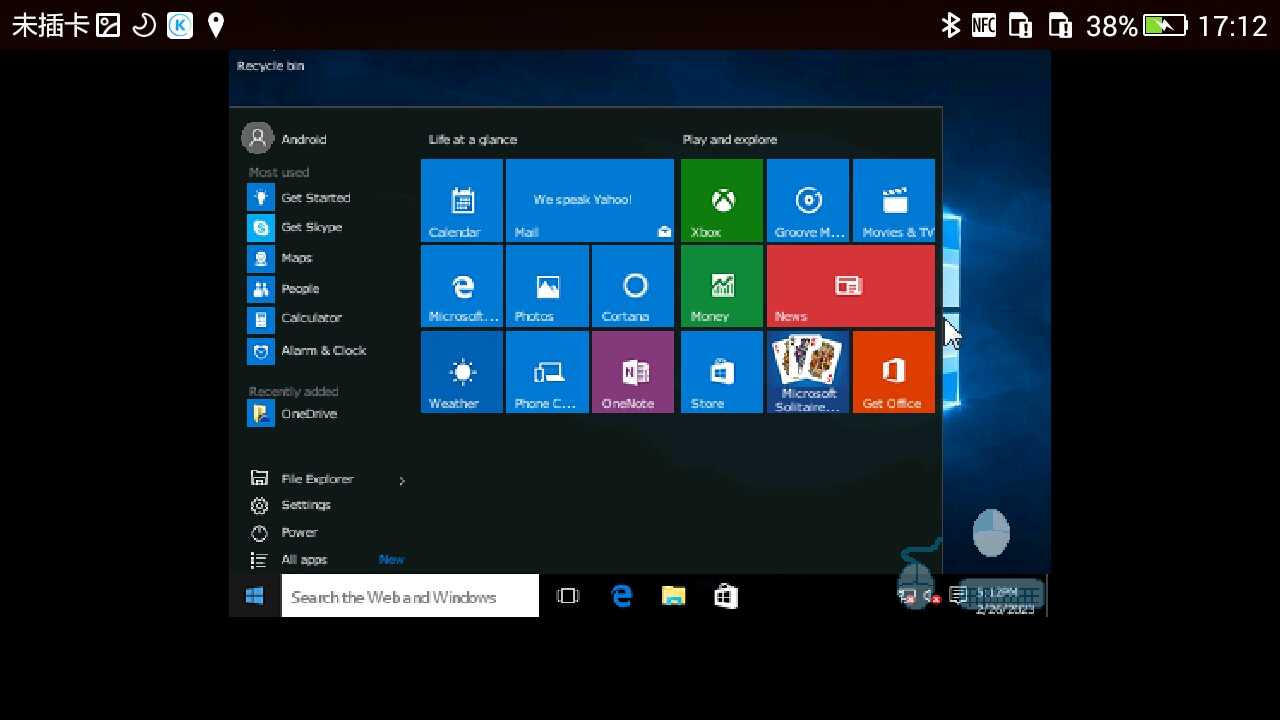This screenshot has height=720, width=1280.
Task: Tap the NFC status bar icon
Action: pyautogui.click(x=984, y=25)
